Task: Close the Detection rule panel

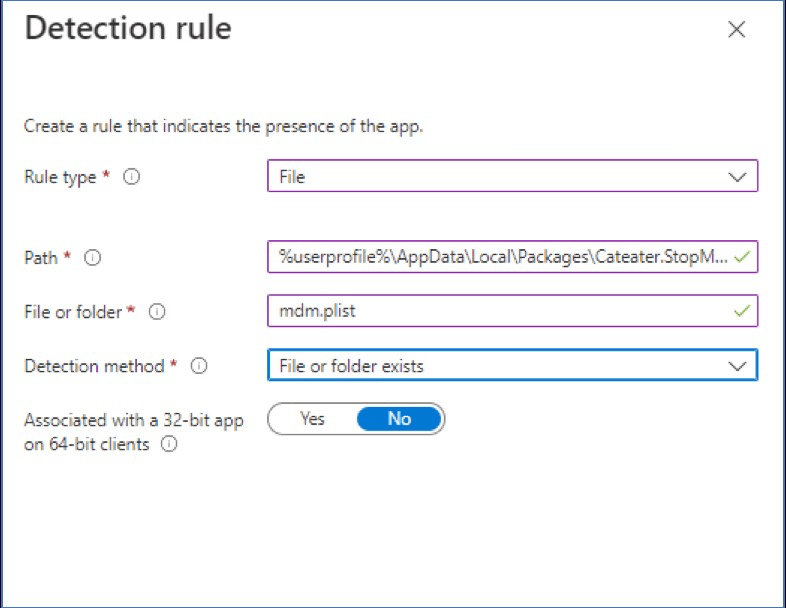Action: 737,30
